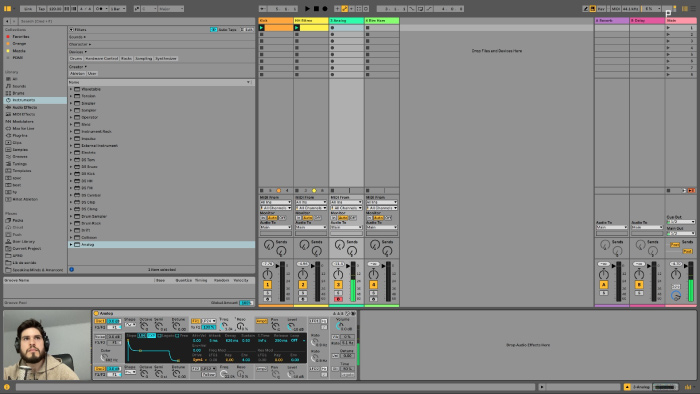This screenshot has width=700, height=394.
Task: Launch the second track's first clip
Action: point(297,28)
